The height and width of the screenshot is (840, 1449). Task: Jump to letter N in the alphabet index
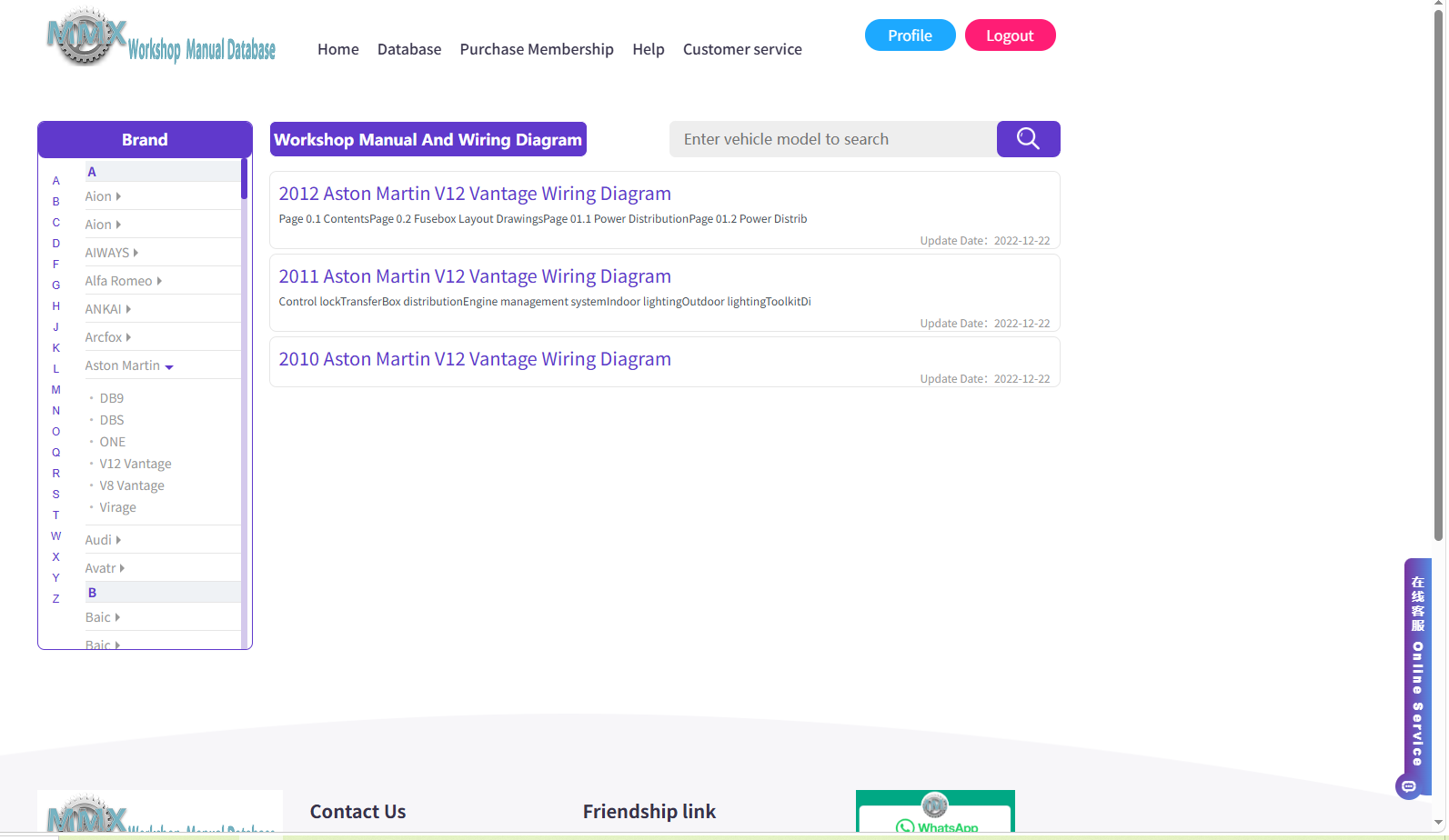coord(55,411)
